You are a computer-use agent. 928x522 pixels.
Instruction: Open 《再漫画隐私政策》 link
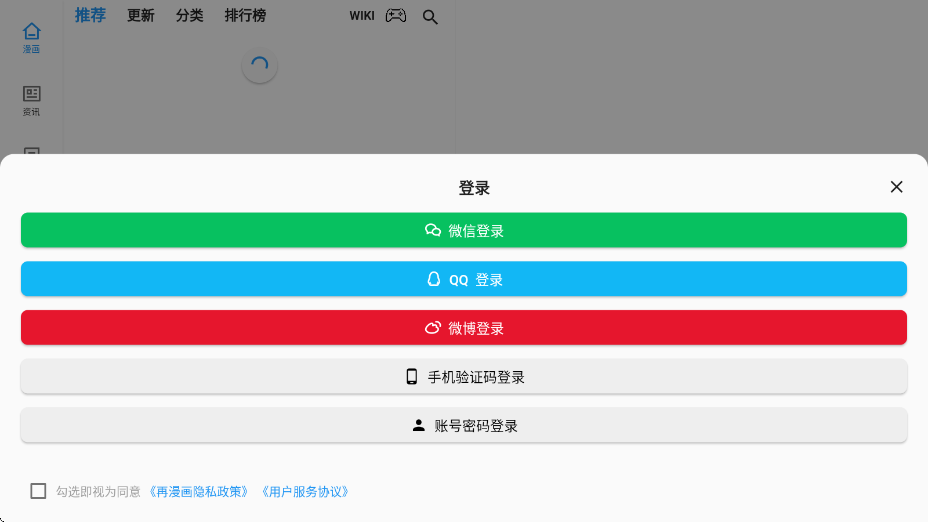[198, 492]
